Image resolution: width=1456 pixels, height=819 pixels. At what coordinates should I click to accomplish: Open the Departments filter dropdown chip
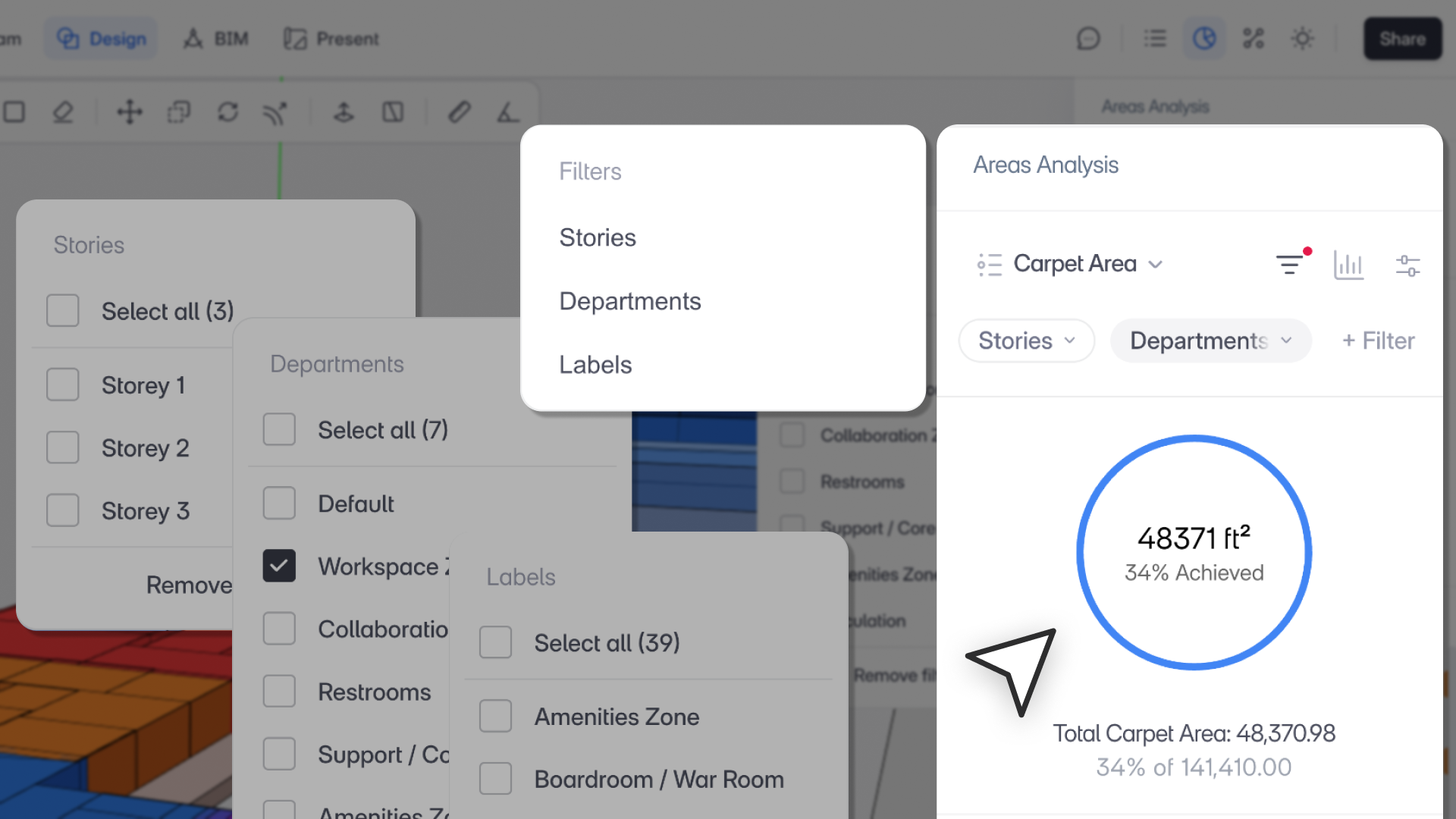click(1210, 340)
